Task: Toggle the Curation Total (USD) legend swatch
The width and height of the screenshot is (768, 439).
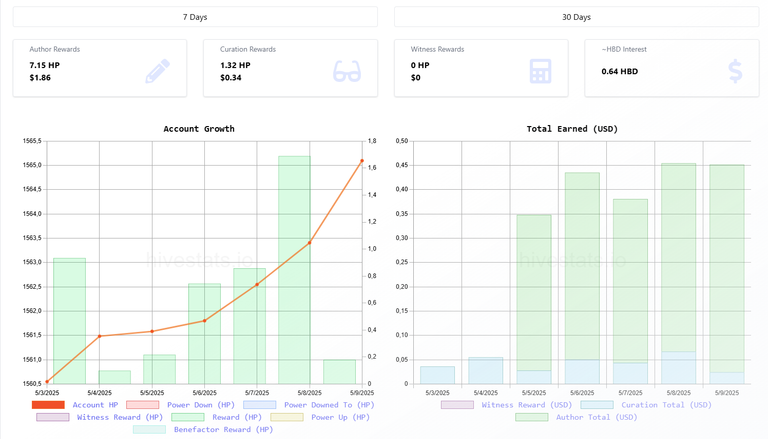Action: (x=597, y=405)
